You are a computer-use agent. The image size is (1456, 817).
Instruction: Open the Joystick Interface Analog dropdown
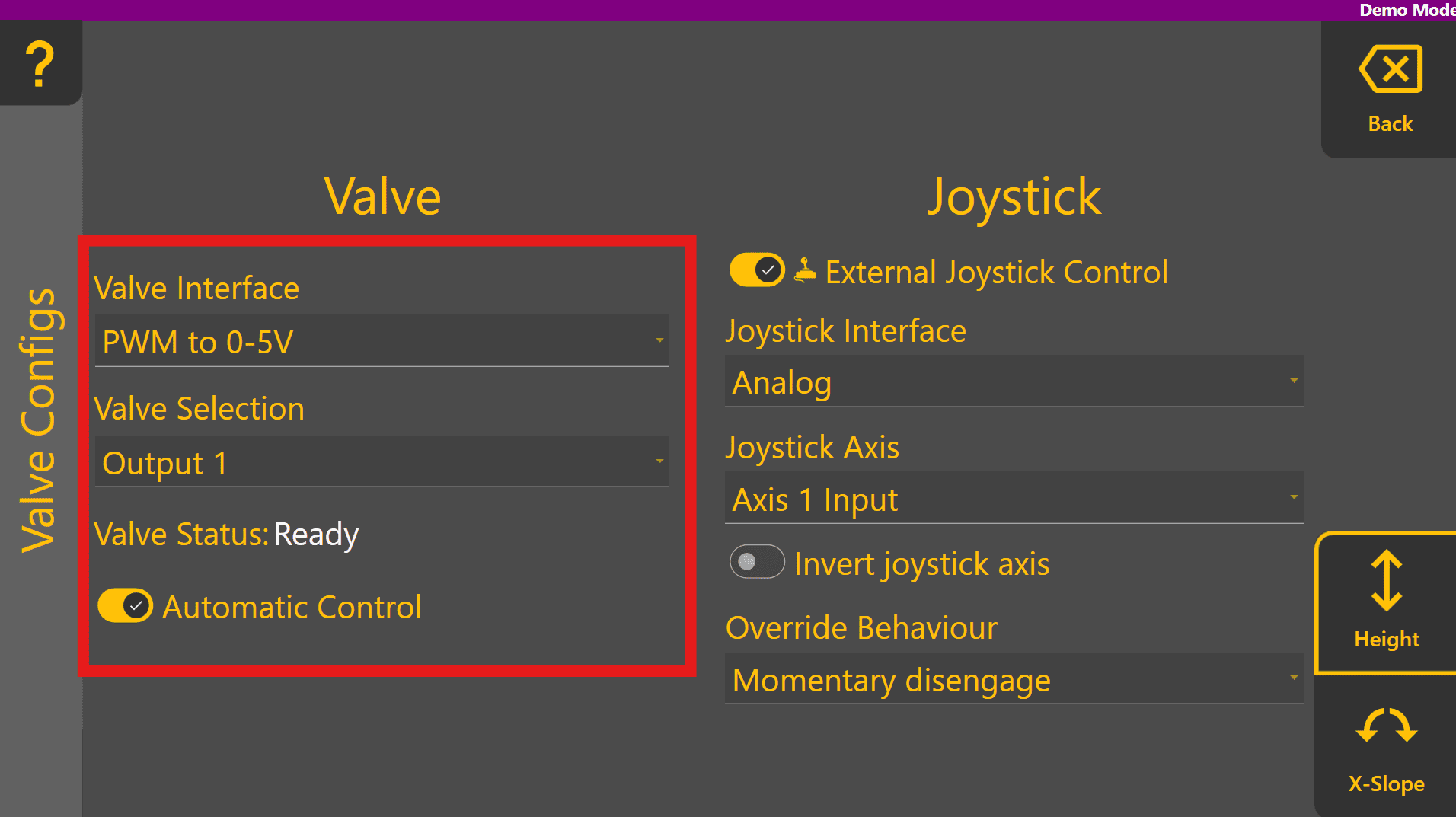point(1014,381)
